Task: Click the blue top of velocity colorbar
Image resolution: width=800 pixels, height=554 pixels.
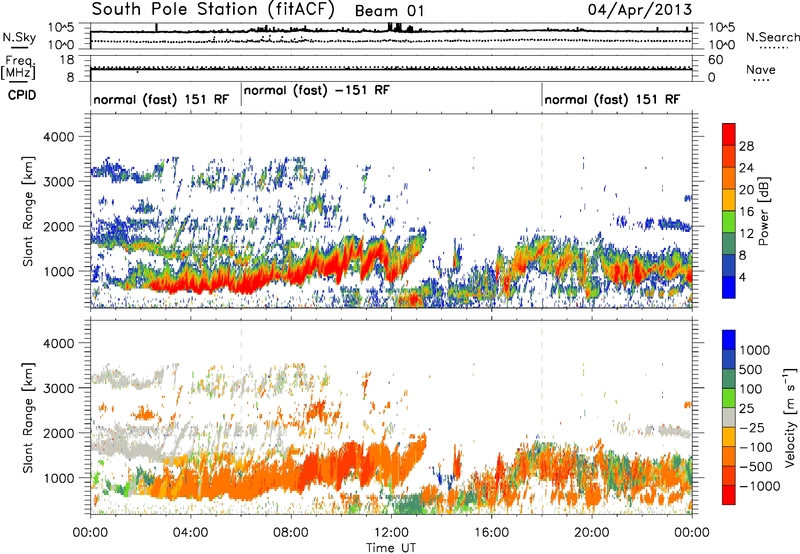Action: 729,340
